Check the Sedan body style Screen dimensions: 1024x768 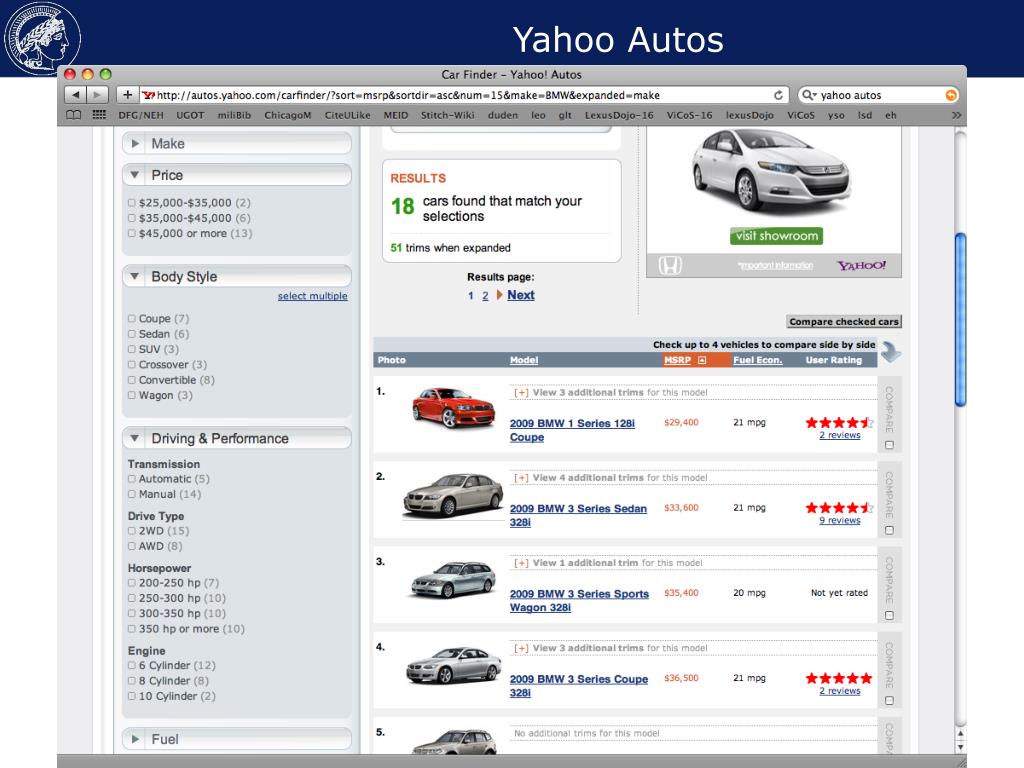[132, 334]
